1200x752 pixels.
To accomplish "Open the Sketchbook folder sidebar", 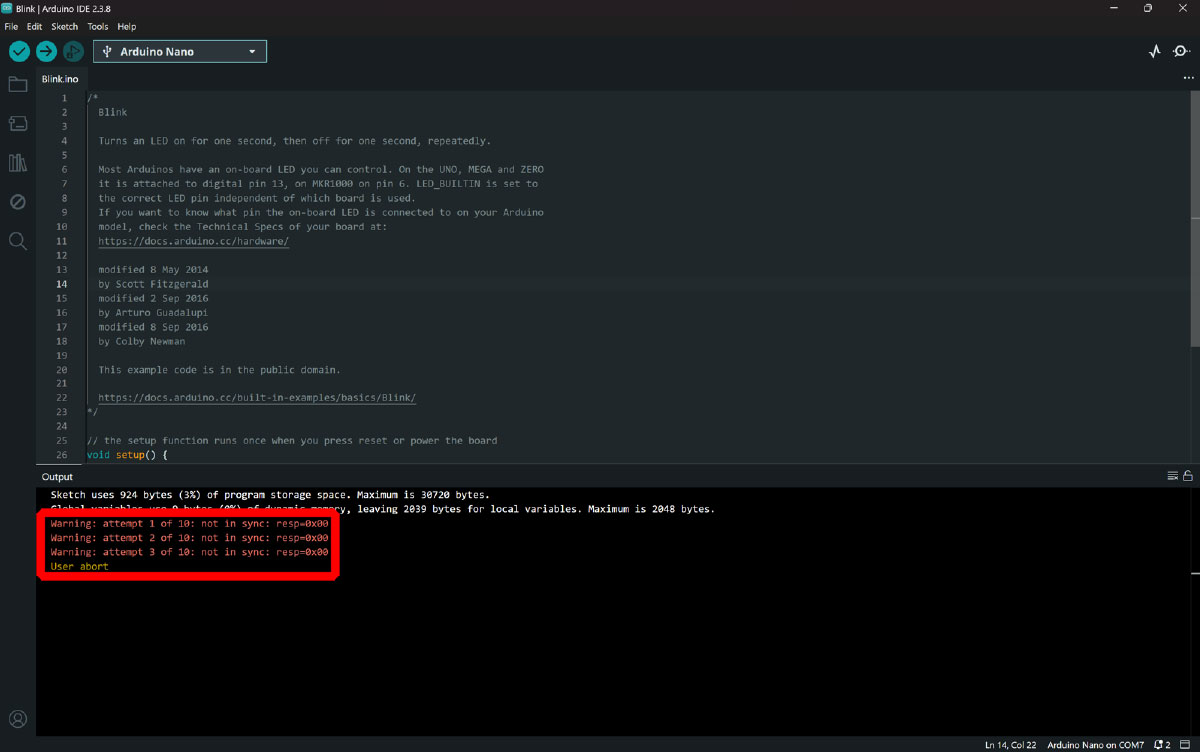I will (17, 84).
